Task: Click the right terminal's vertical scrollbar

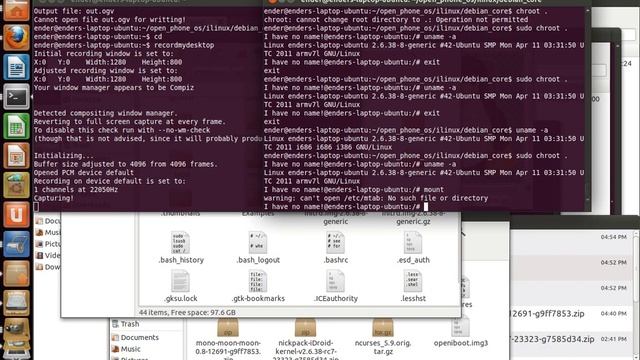Action: click(x=587, y=105)
